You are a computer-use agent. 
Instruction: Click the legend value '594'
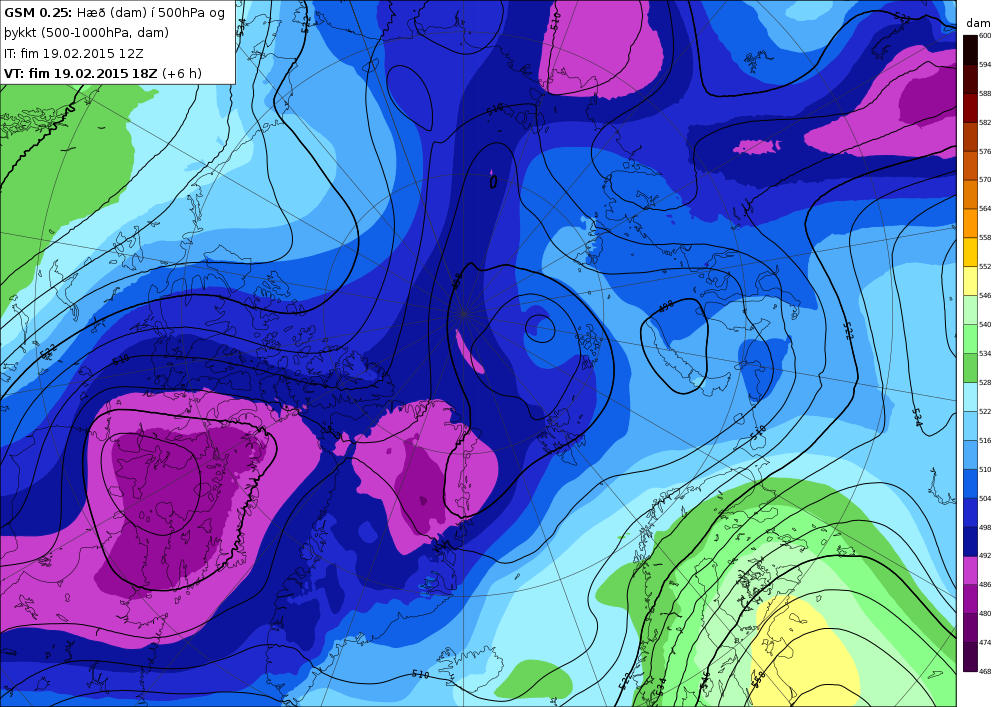coord(985,64)
